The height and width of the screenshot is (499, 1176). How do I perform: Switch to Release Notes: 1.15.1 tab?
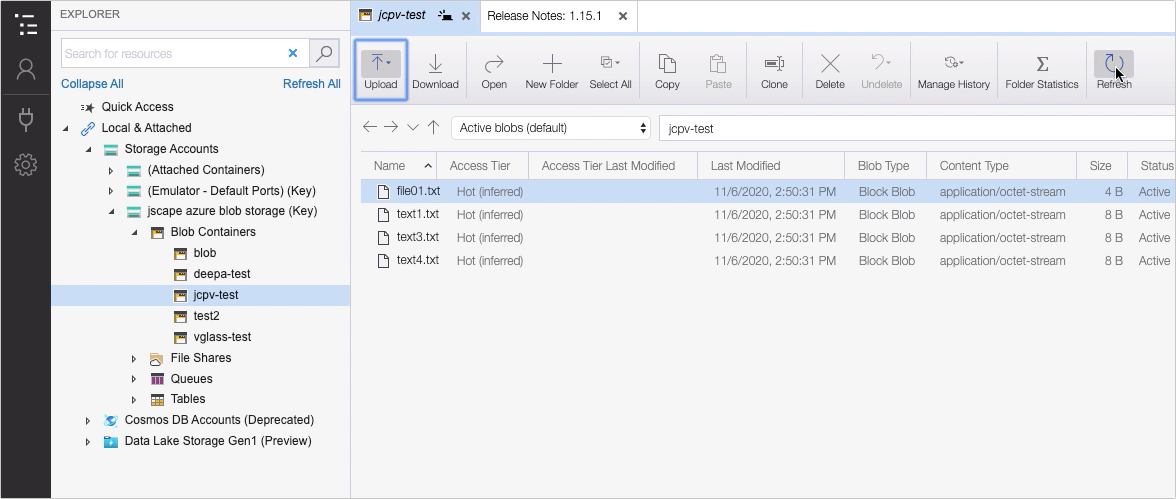coord(544,16)
